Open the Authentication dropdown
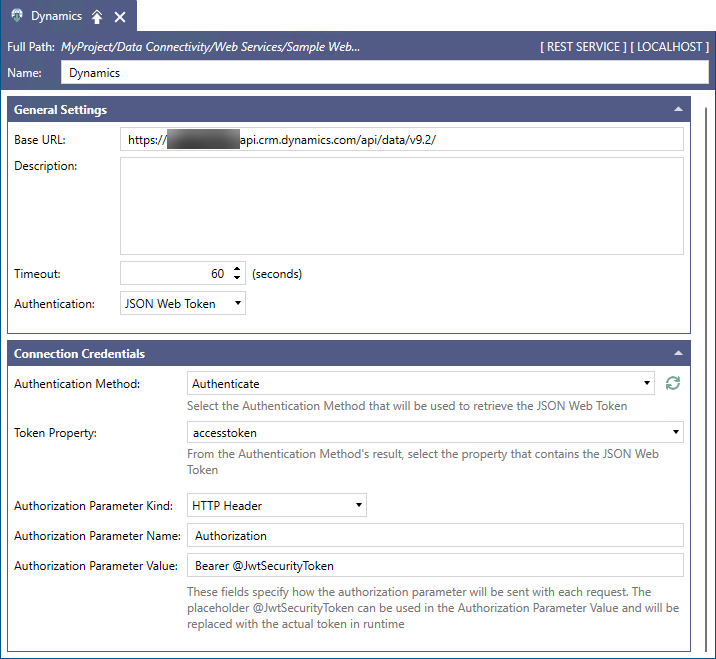Viewport: 716px width, 659px height. [183, 303]
